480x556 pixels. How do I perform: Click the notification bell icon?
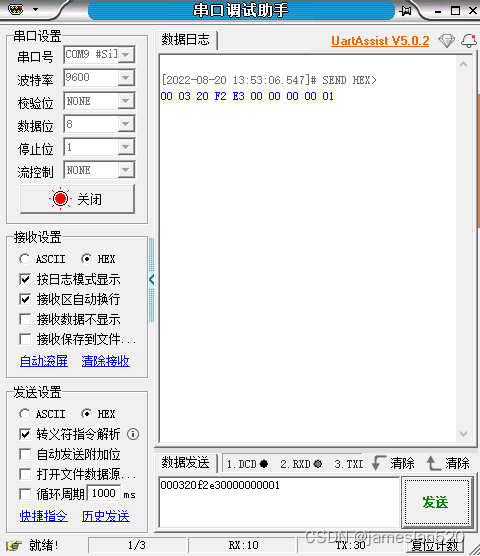click(x=469, y=41)
